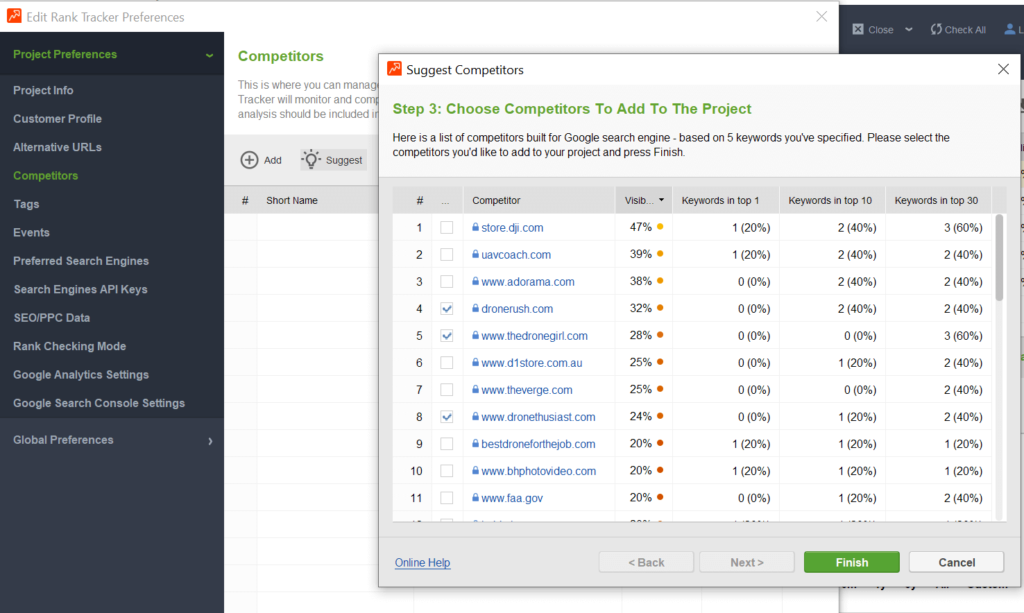Viewport: 1024px width, 613px height.
Task: Open the uavcoach.com competitor link
Action: tap(516, 255)
